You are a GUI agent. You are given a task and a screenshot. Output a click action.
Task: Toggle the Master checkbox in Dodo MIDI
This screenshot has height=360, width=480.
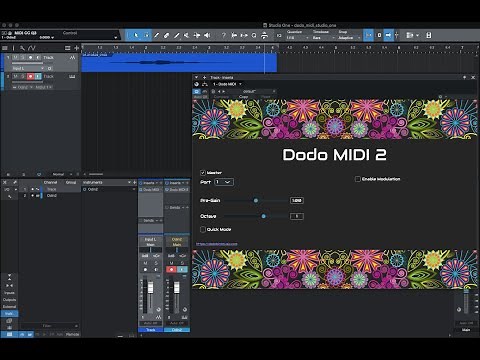202,173
